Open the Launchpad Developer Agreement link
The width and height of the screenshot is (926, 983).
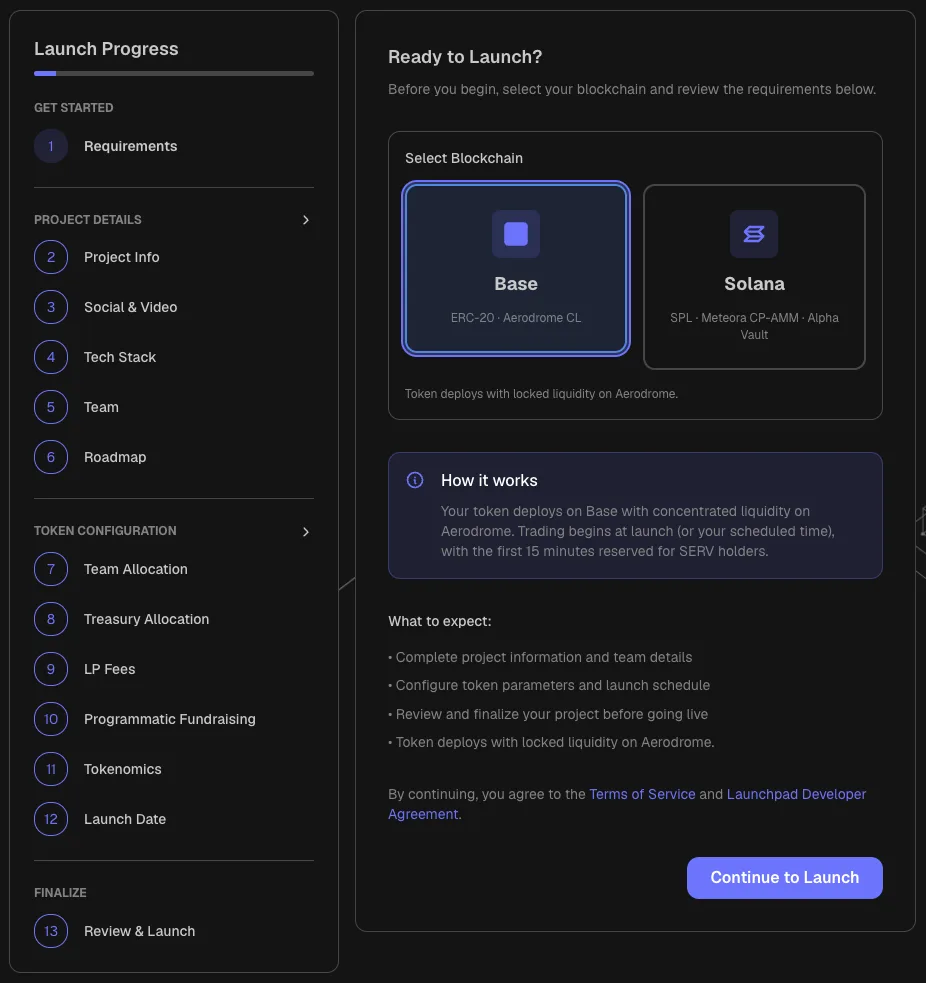coord(796,794)
